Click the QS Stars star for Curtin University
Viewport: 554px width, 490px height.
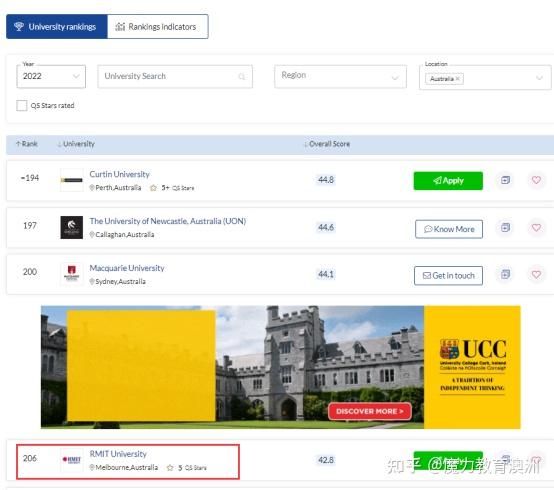pos(153,188)
